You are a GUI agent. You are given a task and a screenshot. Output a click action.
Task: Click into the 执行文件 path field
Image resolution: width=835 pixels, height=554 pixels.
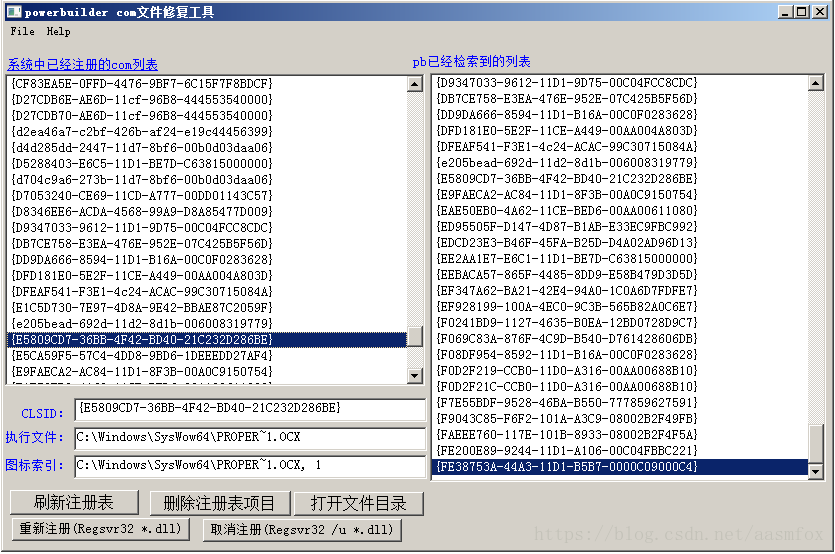pos(250,437)
